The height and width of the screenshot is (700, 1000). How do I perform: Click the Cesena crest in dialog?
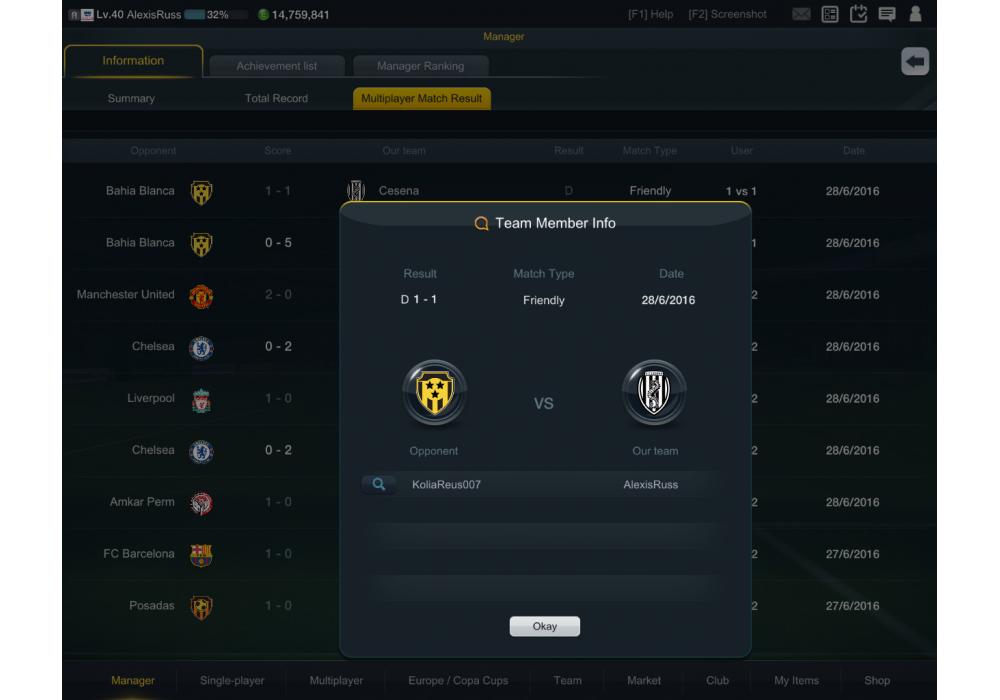[654, 392]
